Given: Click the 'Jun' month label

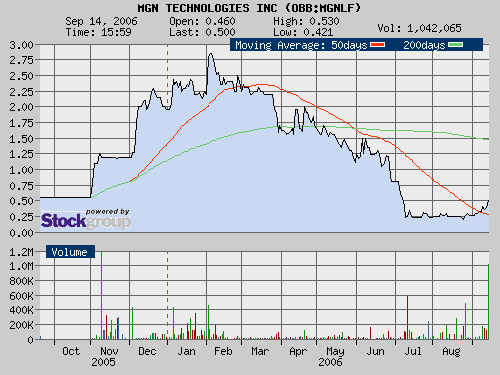Looking at the screenshot, I should 375,351.
